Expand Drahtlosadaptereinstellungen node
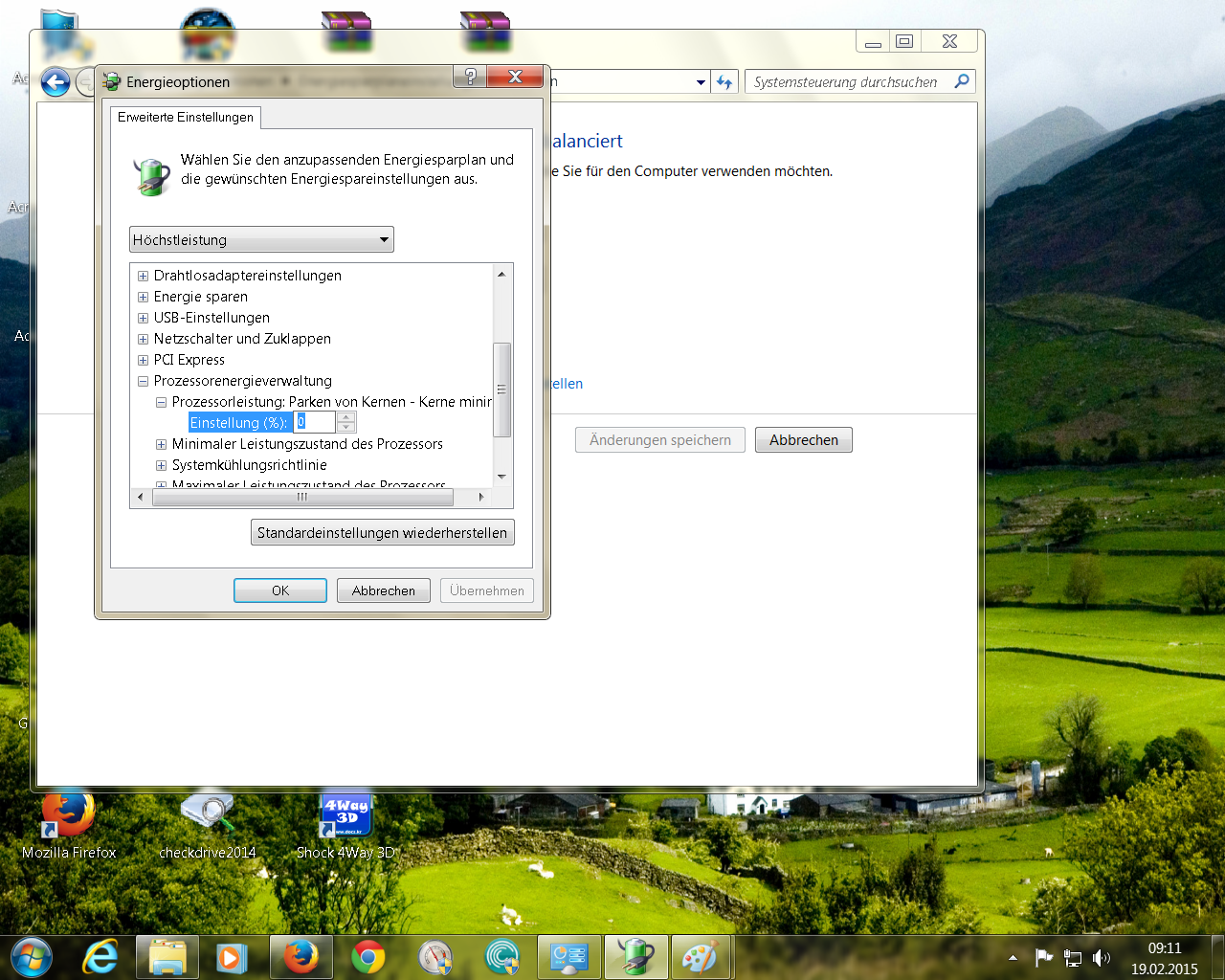Image resolution: width=1225 pixels, height=980 pixels. coord(143,276)
